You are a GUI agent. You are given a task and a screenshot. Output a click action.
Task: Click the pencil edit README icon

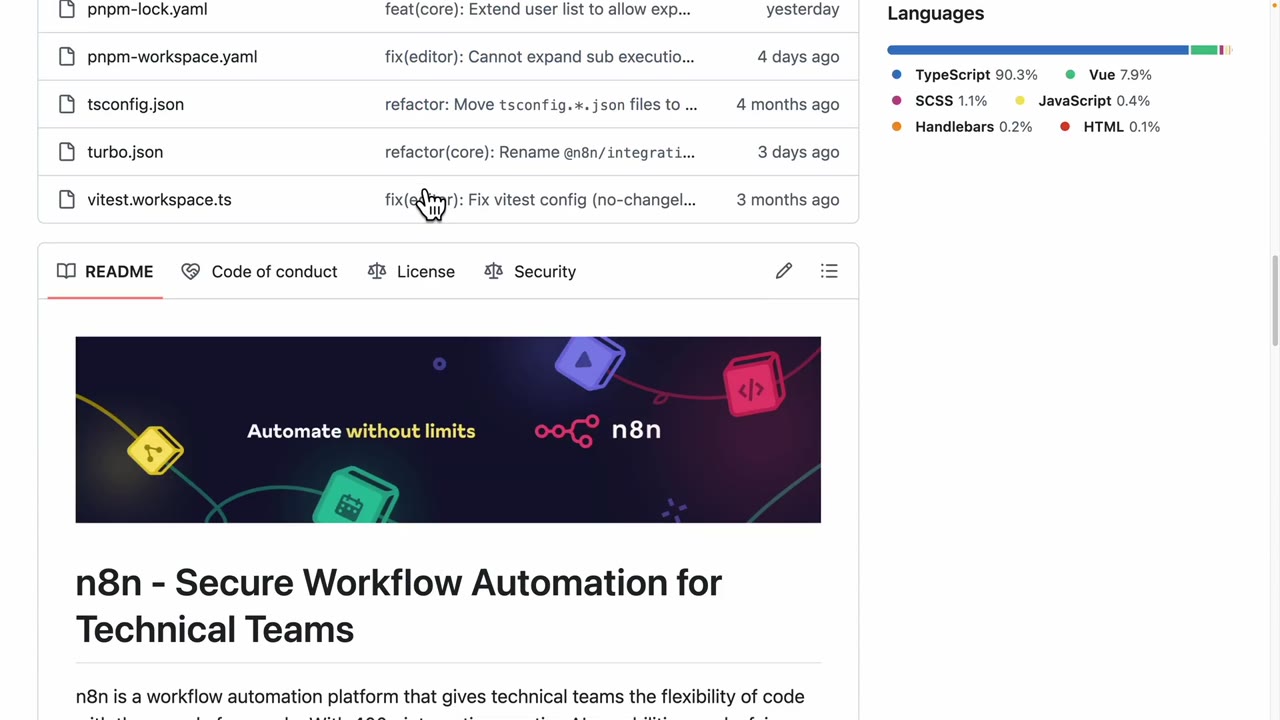(784, 271)
